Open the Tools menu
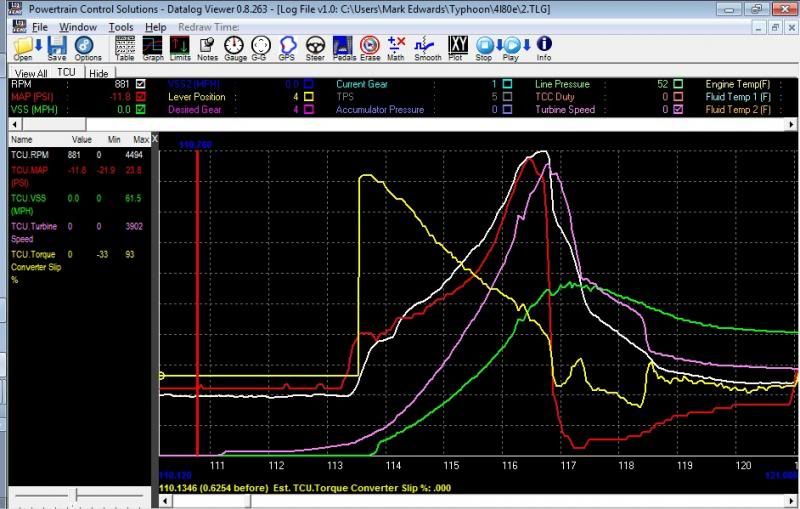800x509 pixels. (x=121, y=27)
